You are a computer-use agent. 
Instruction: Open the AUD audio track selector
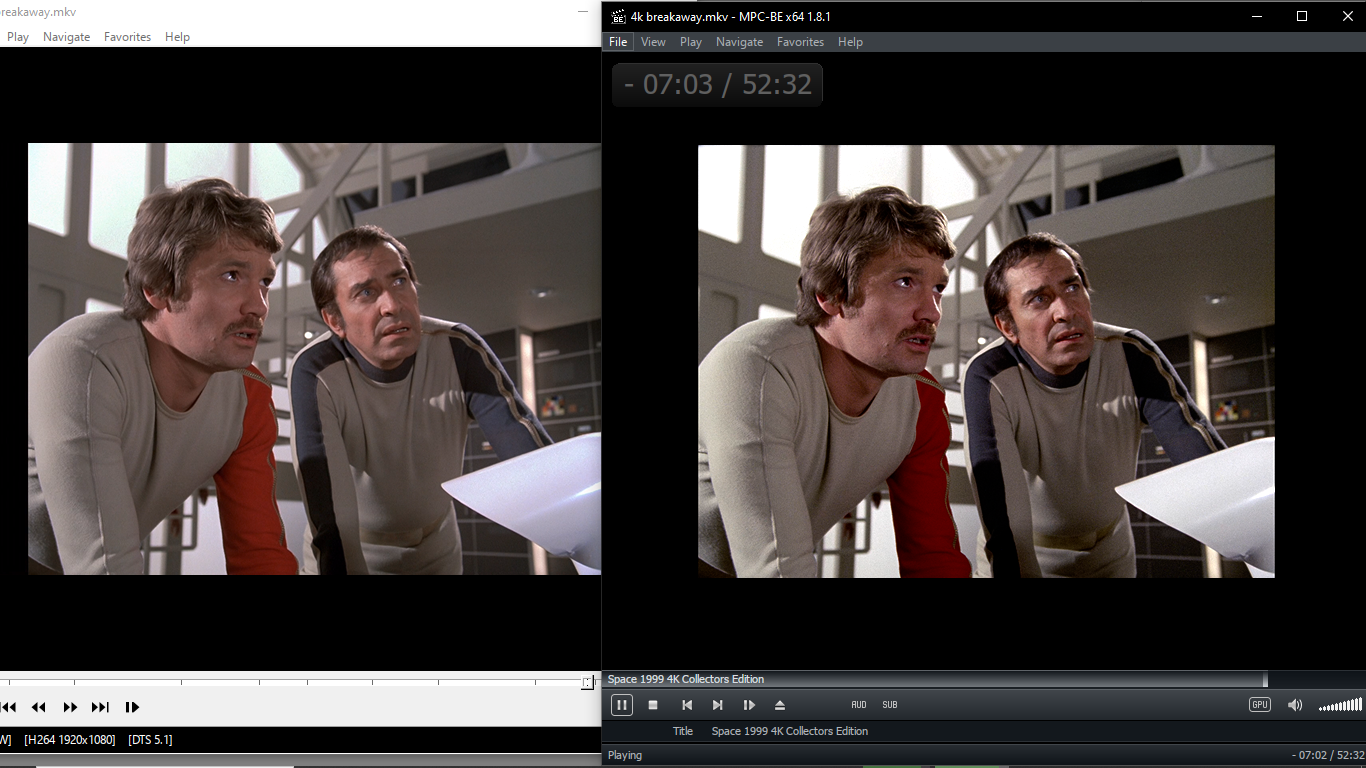[x=859, y=705]
